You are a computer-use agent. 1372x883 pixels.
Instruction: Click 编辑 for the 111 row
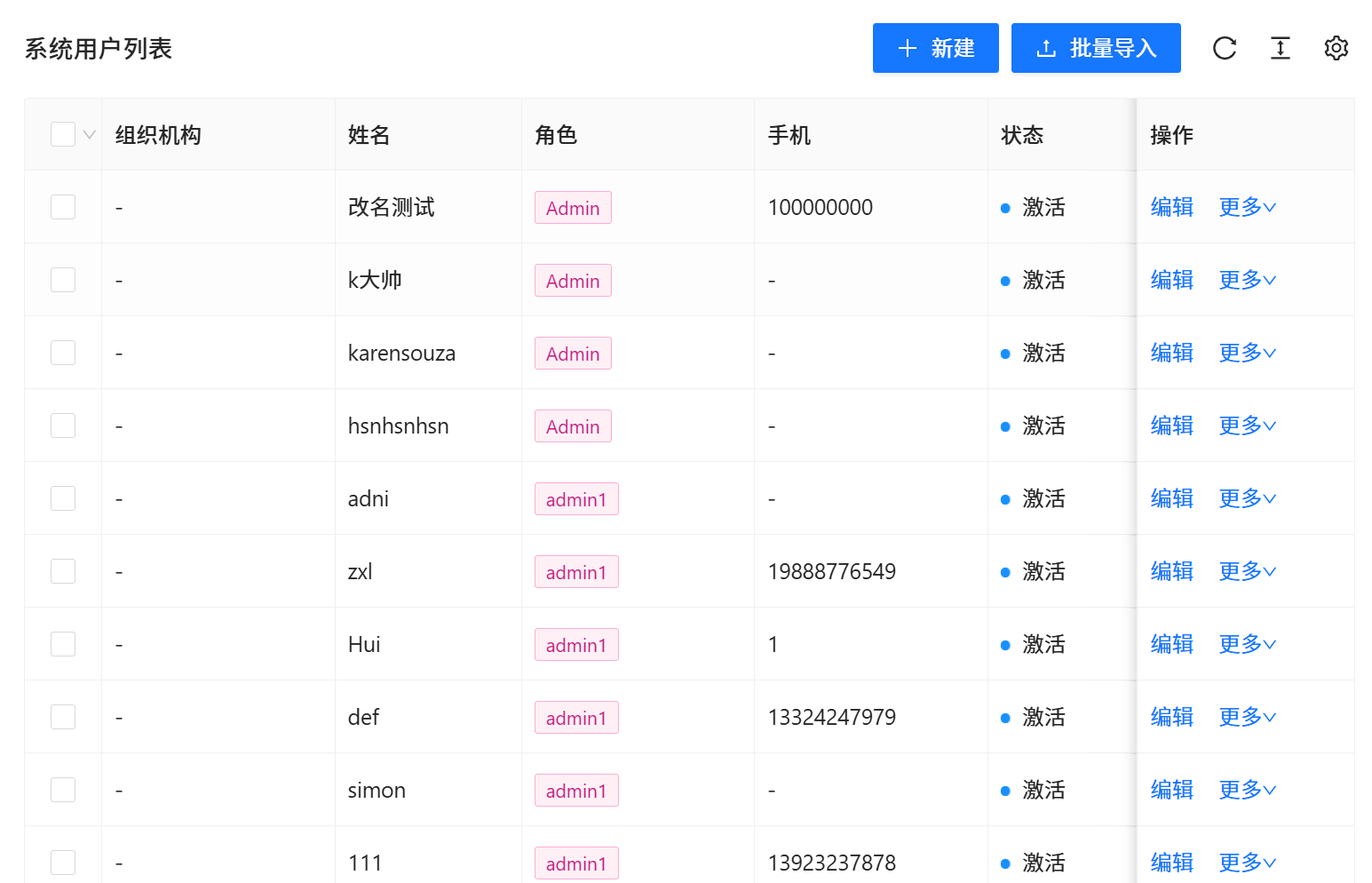pos(1172,863)
